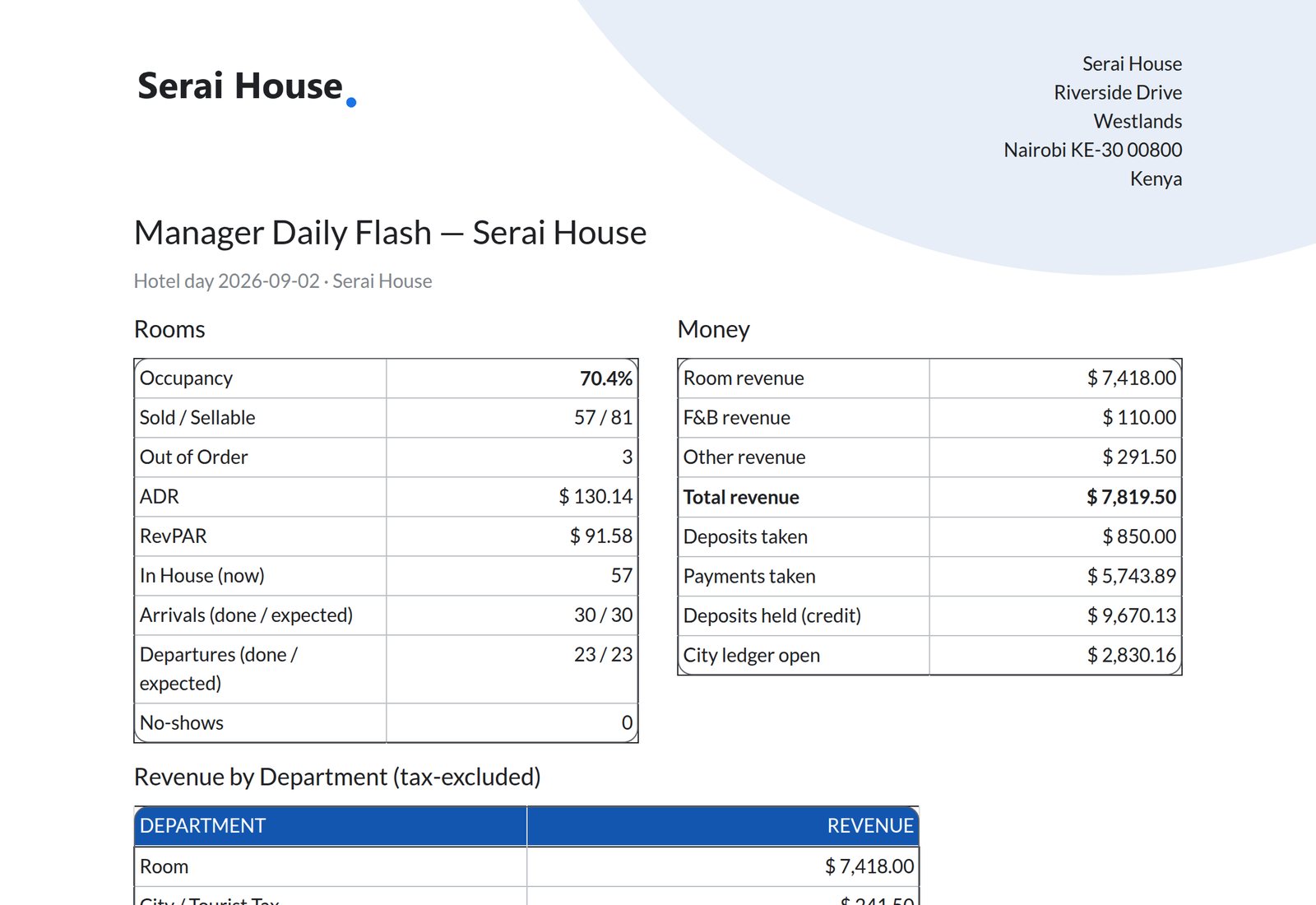Click the Deposits held (credit) label
This screenshot has width=1316, height=905.
(x=772, y=616)
